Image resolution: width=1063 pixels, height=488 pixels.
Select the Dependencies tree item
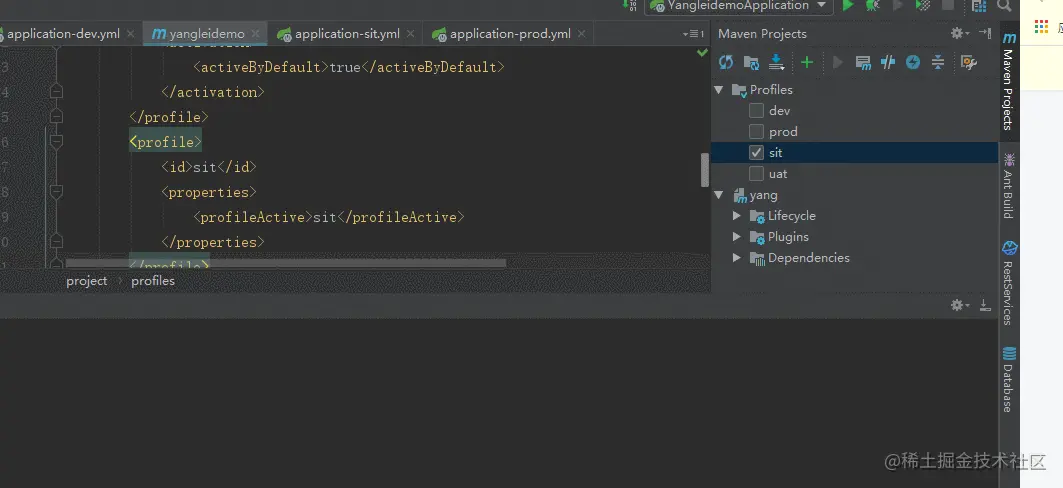pyautogui.click(x=808, y=258)
